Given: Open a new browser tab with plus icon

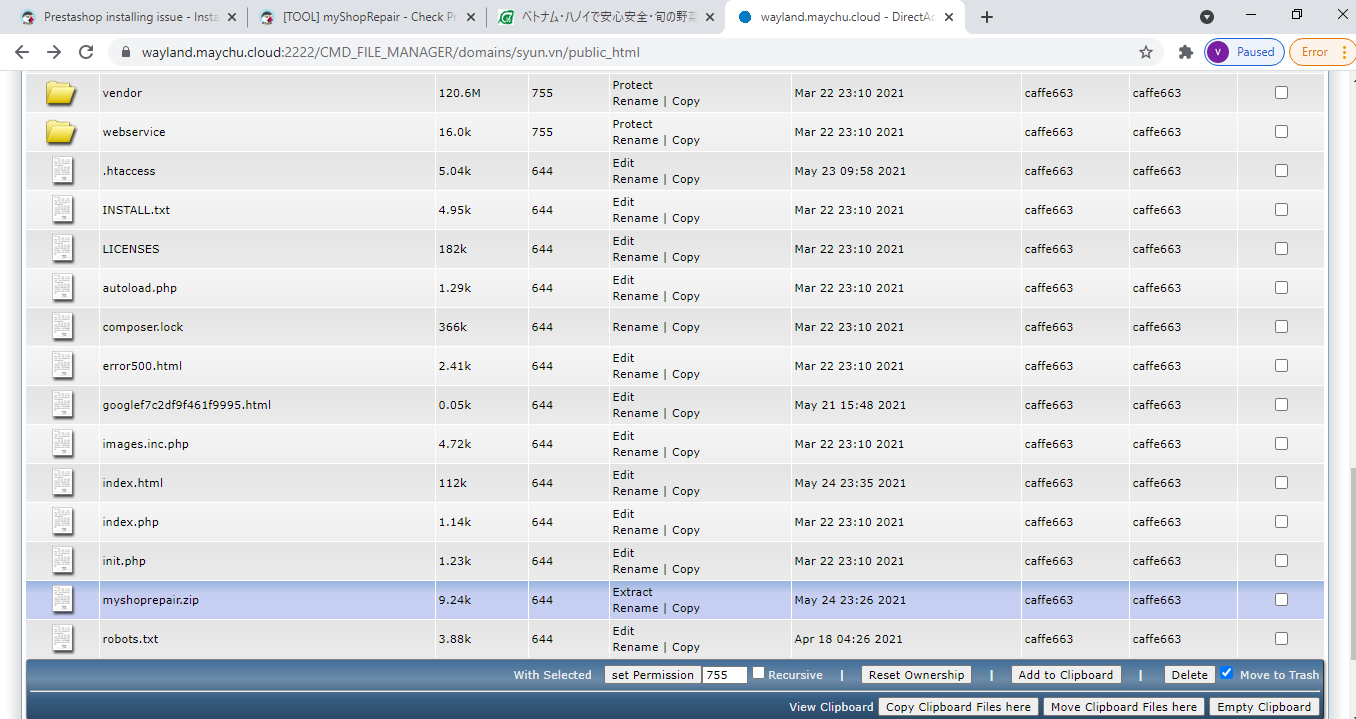Looking at the screenshot, I should coord(987,17).
